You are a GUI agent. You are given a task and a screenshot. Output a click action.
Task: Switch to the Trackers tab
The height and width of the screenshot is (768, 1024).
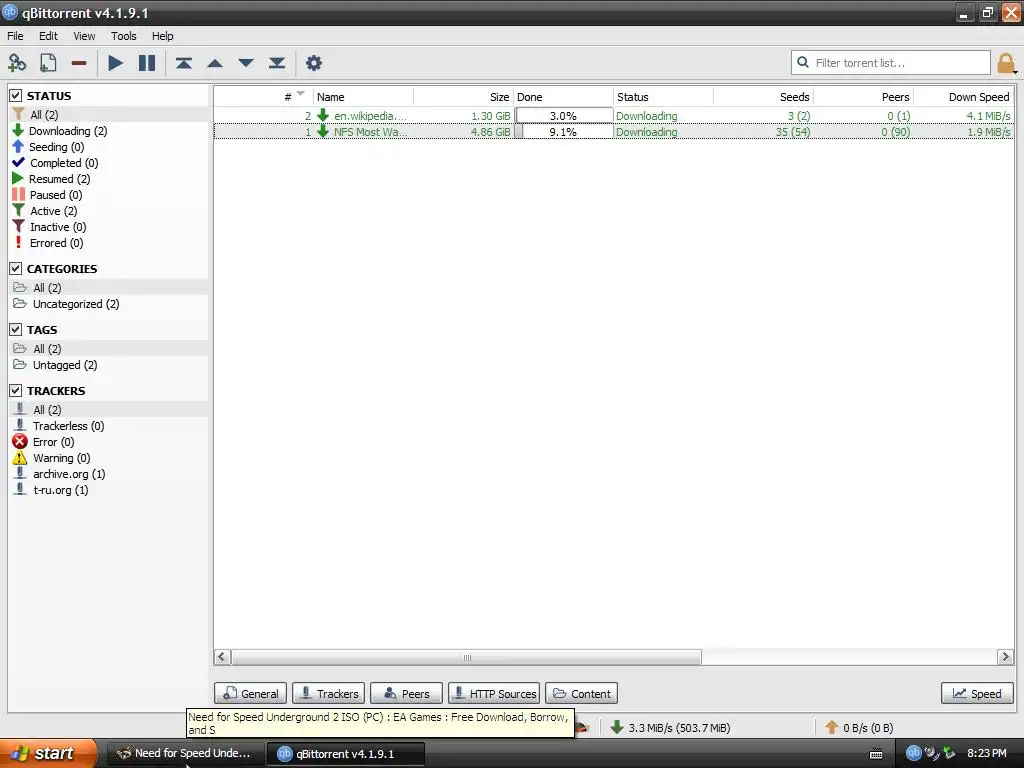tap(328, 694)
